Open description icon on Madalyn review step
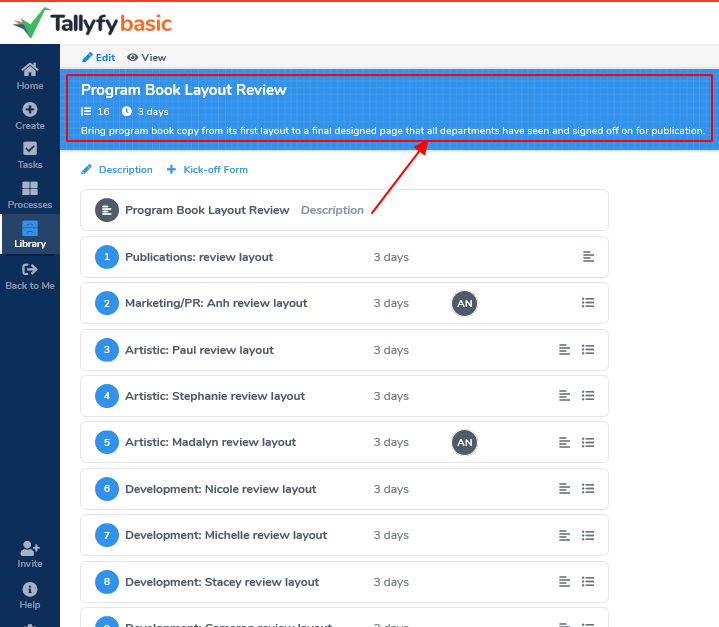 [564, 443]
